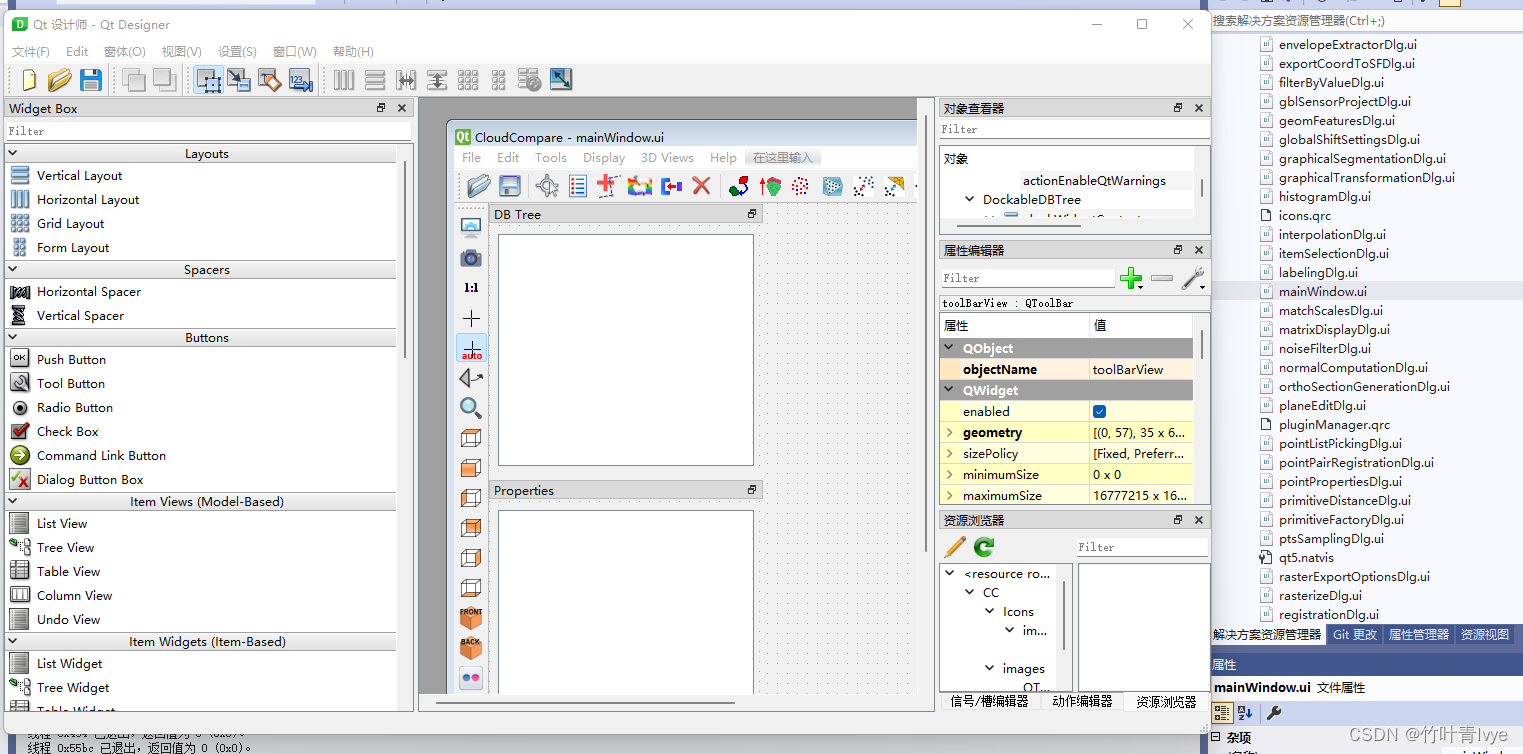Screen dimensions: 1523x754
Task: Select mainWindow.ui in Solution Explorer
Action: click(1322, 292)
